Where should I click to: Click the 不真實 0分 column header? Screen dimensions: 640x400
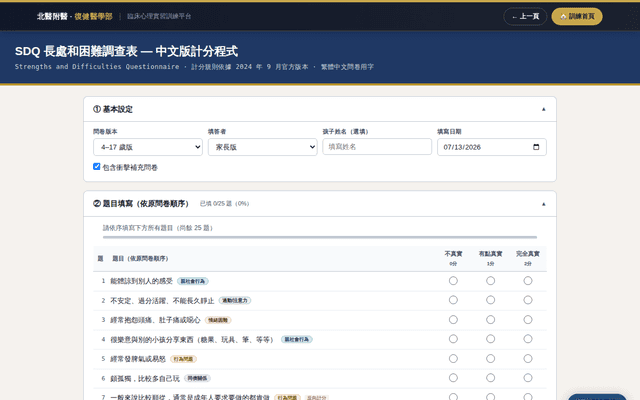point(453,258)
